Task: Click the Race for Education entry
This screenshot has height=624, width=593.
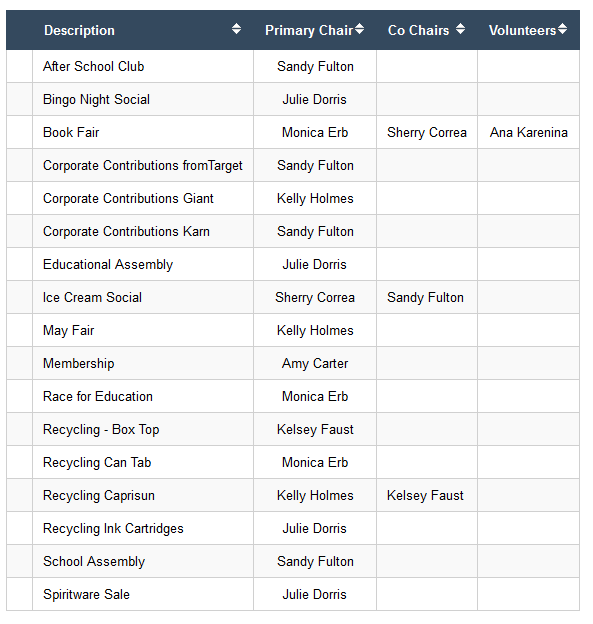Action: click(x=98, y=397)
